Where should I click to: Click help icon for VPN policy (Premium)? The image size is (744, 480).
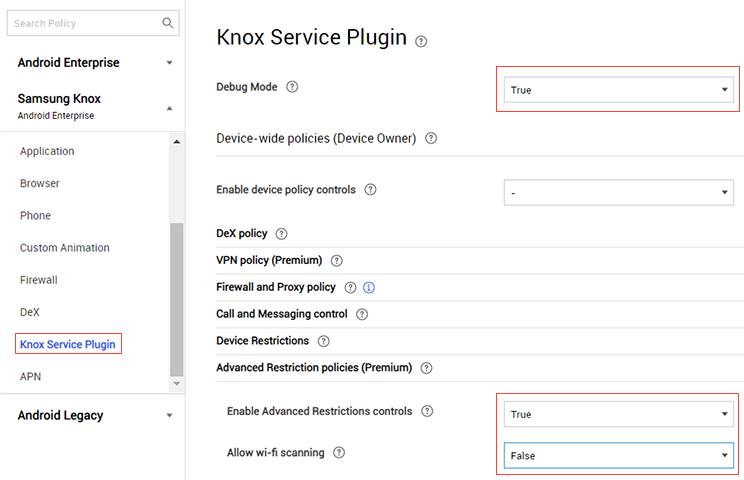[336, 260]
